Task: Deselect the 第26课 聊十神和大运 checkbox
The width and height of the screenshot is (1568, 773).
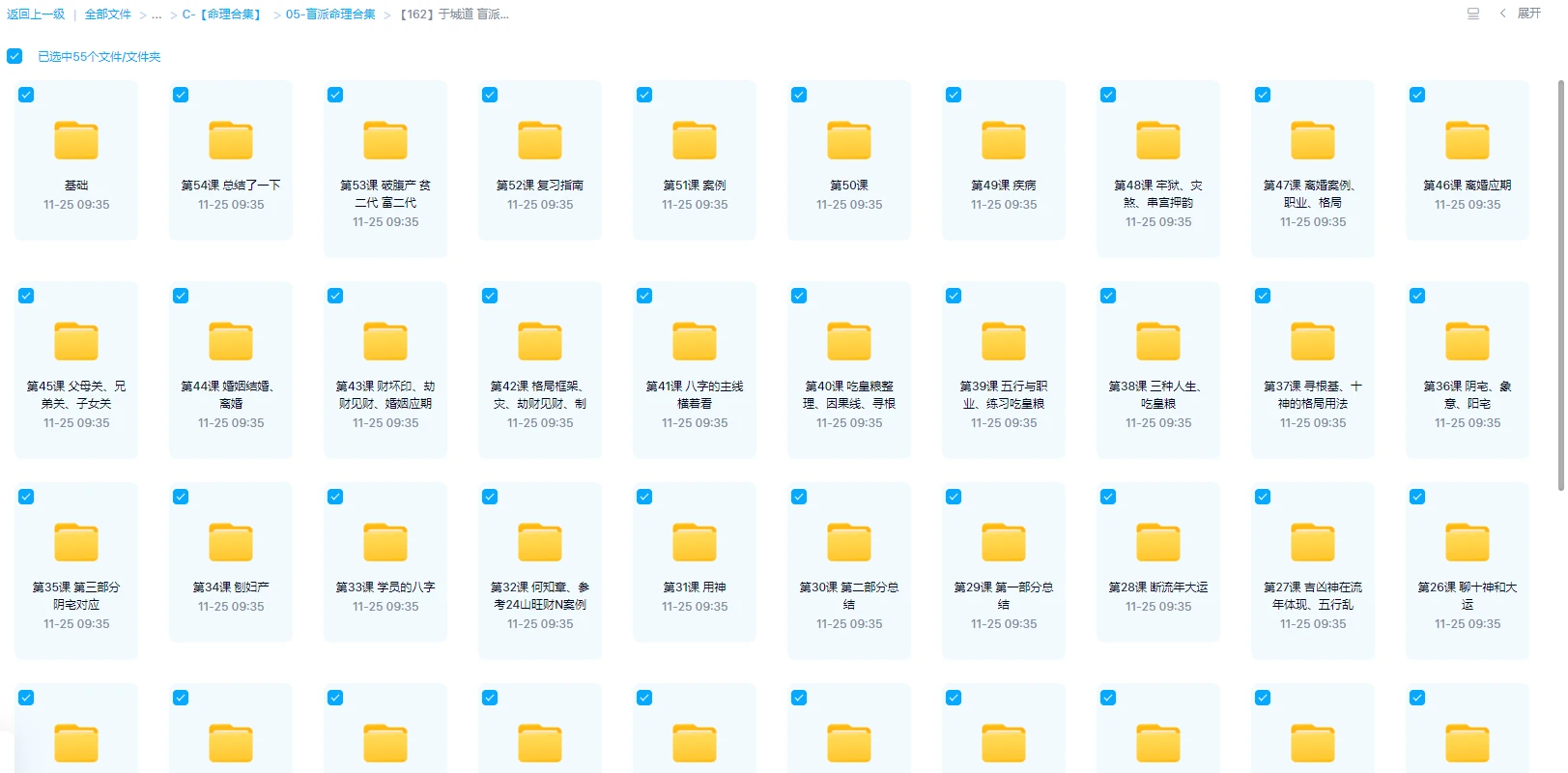Action: tap(1417, 497)
